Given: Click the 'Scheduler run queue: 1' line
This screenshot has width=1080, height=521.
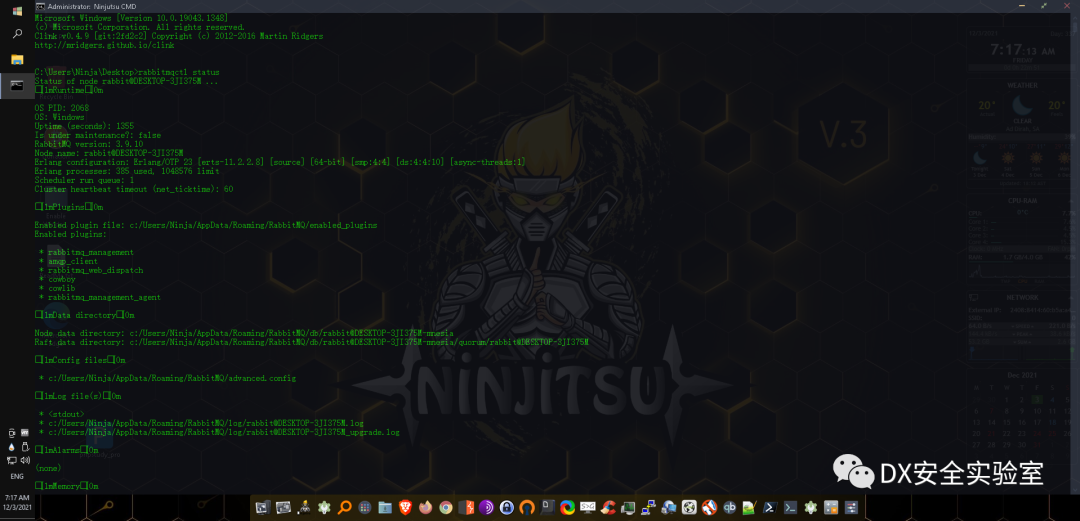Looking at the screenshot, I should coord(84,180).
